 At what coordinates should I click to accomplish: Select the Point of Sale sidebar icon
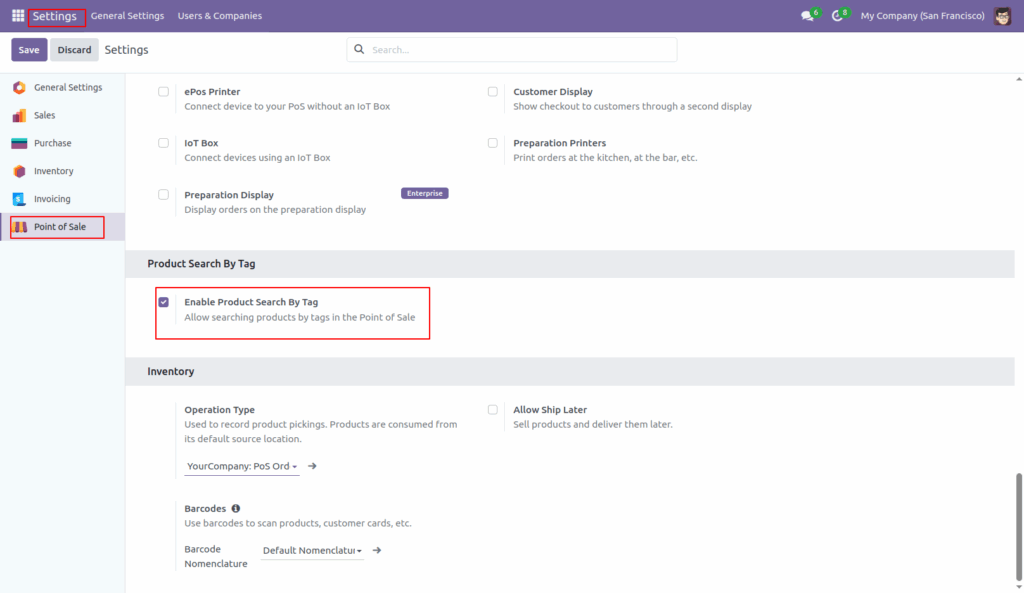(22, 226)
